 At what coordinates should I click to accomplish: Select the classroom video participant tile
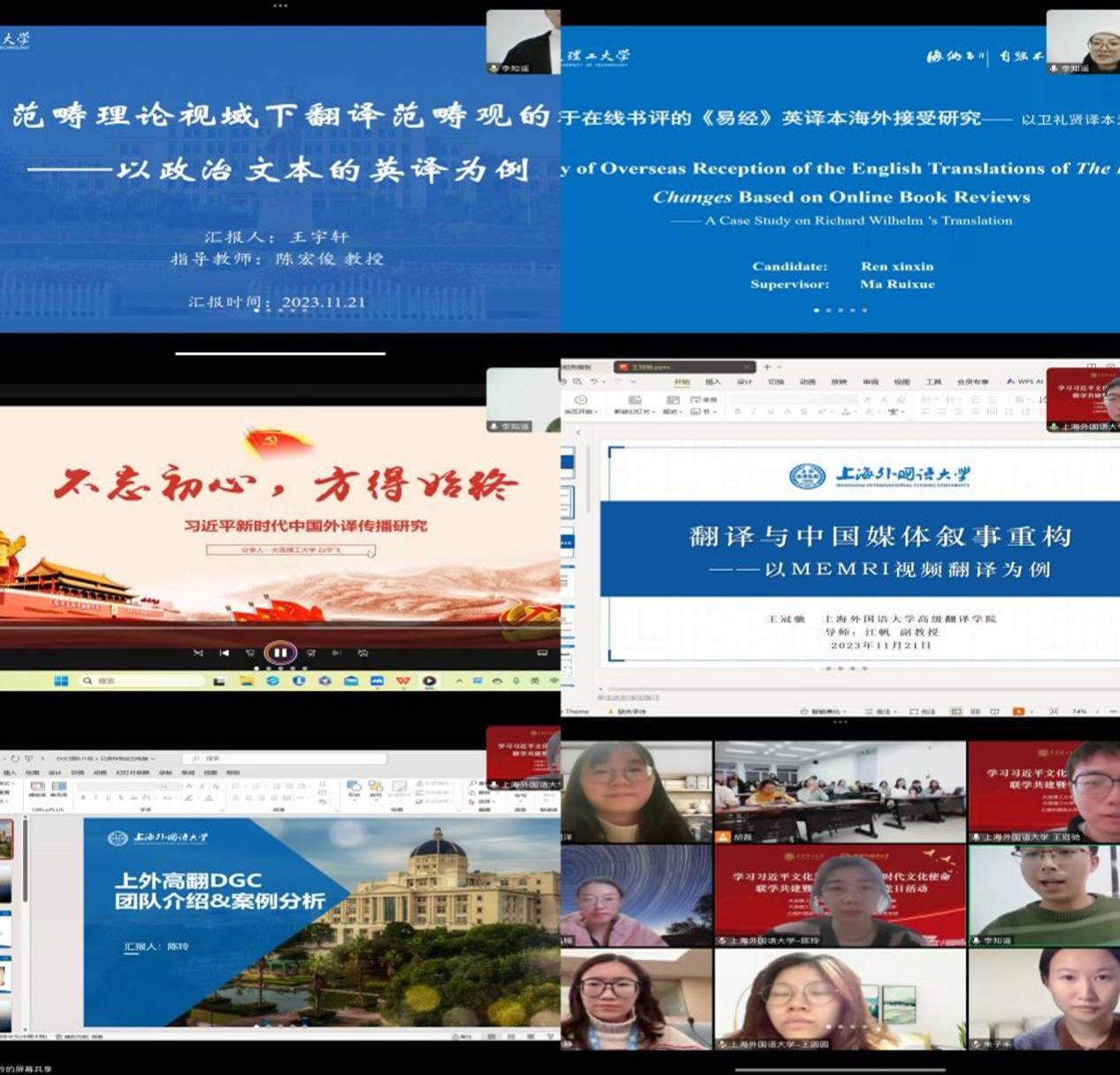840,792
